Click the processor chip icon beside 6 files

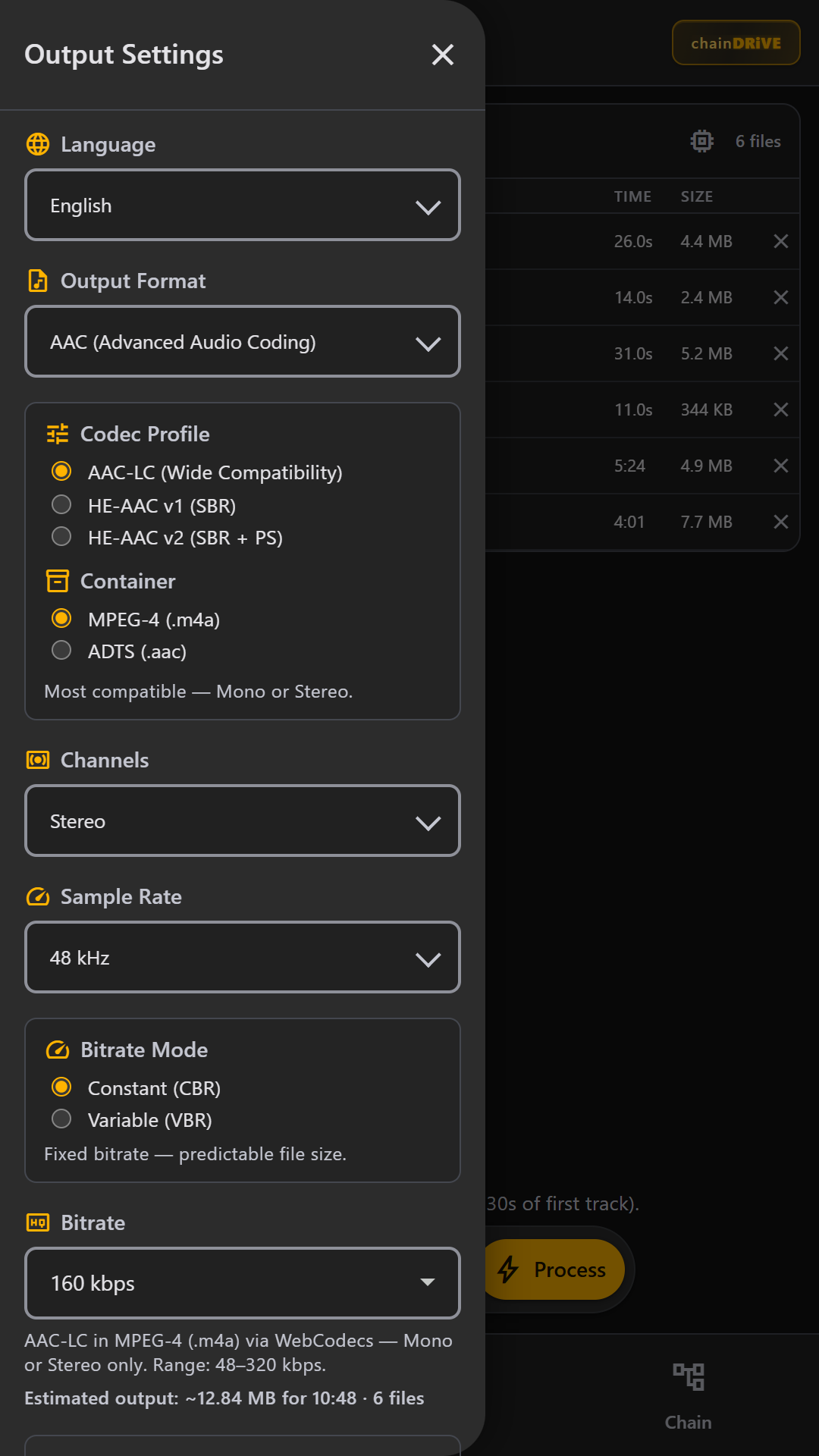tap(702, 141)
